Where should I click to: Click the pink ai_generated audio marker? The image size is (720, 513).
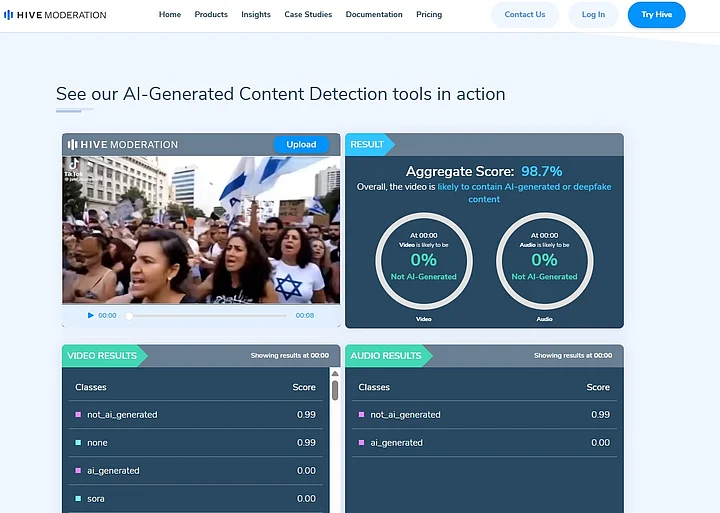pyautogui.click(x=361, y=443)
